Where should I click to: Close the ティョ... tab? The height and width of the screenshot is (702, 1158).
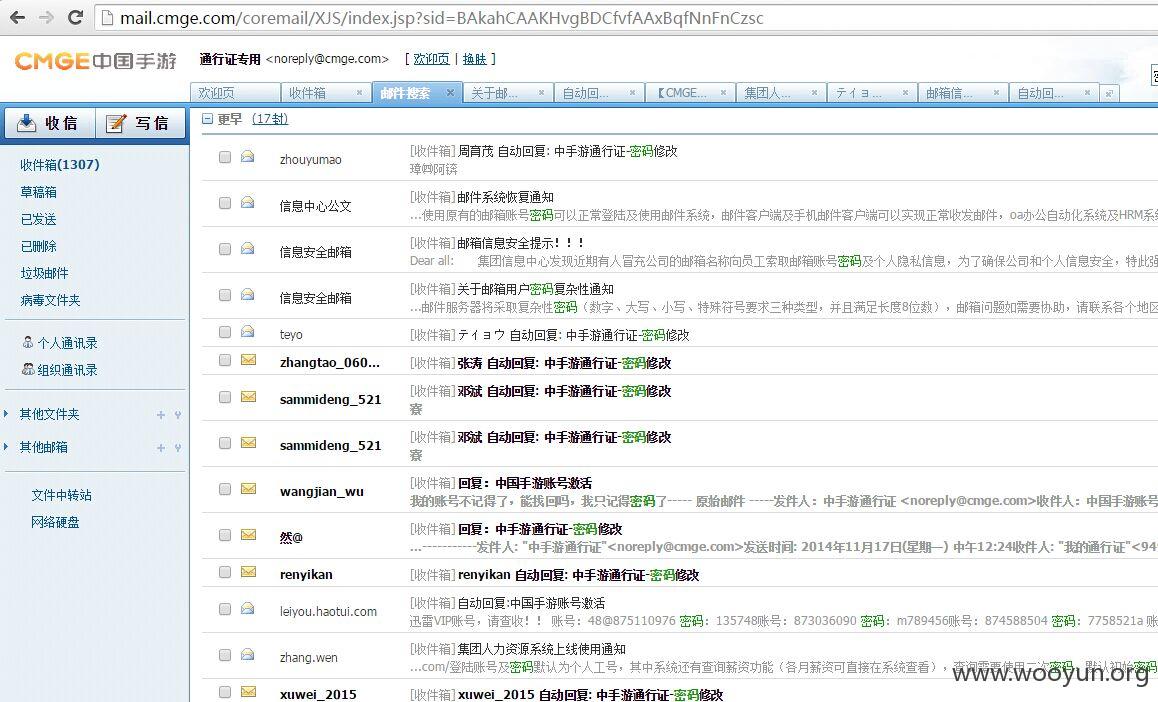coord(905,93)
